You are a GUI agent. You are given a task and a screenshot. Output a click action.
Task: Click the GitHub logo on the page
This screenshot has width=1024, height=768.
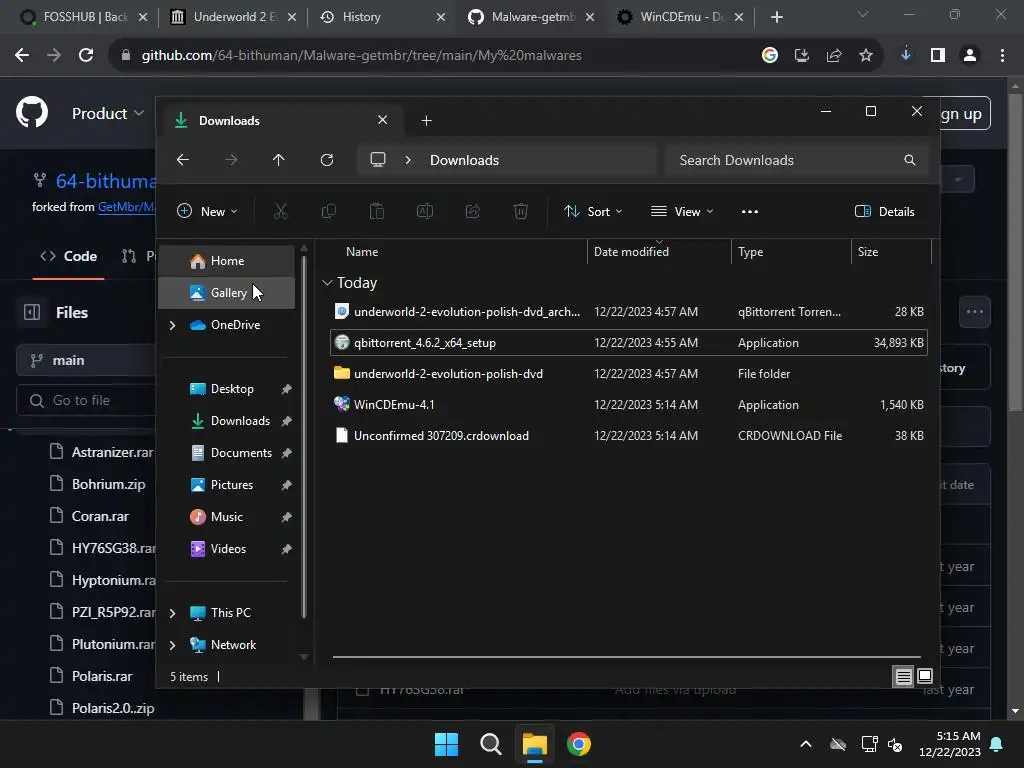(32, 112)
